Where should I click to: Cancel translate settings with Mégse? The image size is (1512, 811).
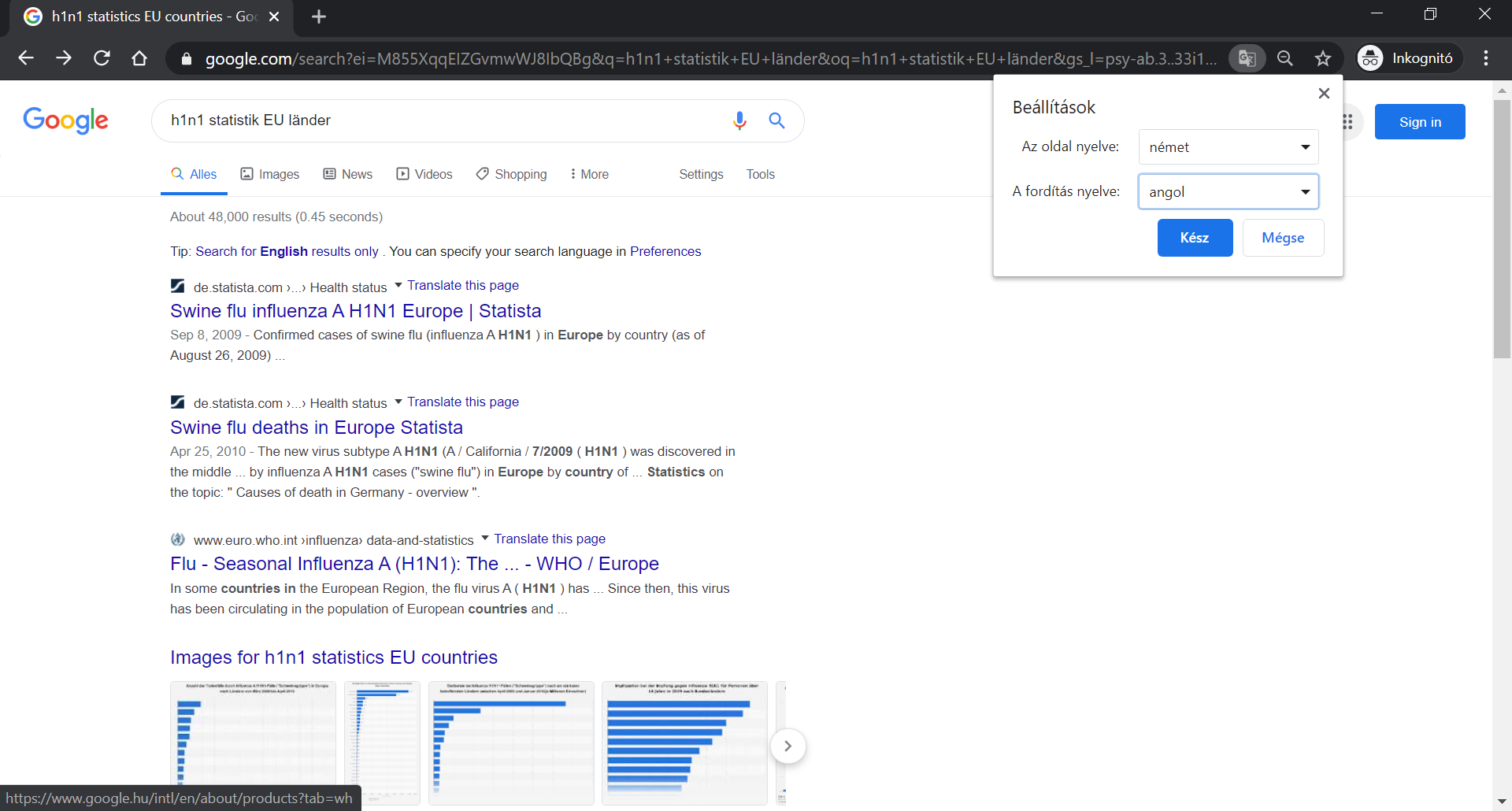(x=1283, y=238)
